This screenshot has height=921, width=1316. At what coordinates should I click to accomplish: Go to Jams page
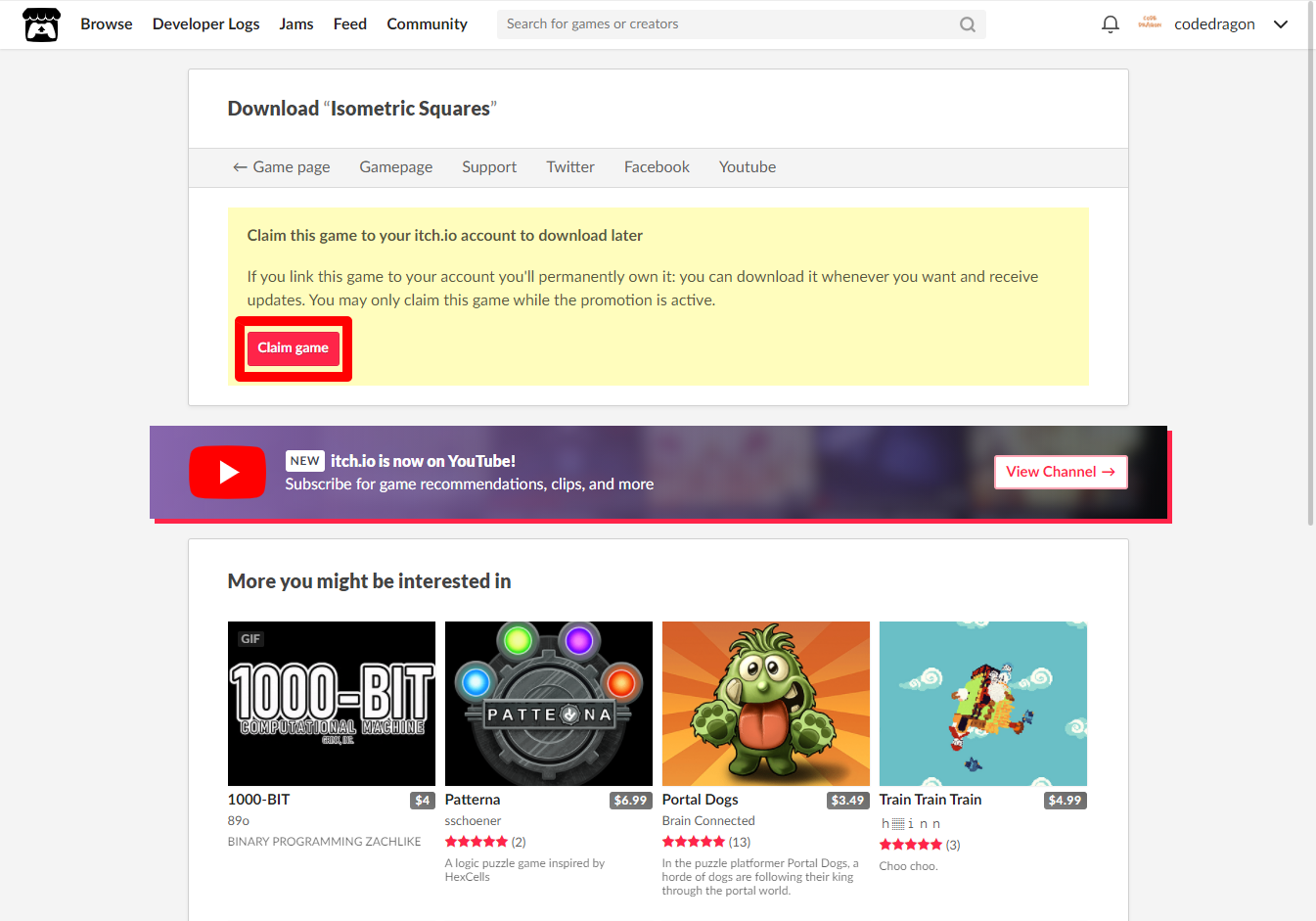coord(295,24)
